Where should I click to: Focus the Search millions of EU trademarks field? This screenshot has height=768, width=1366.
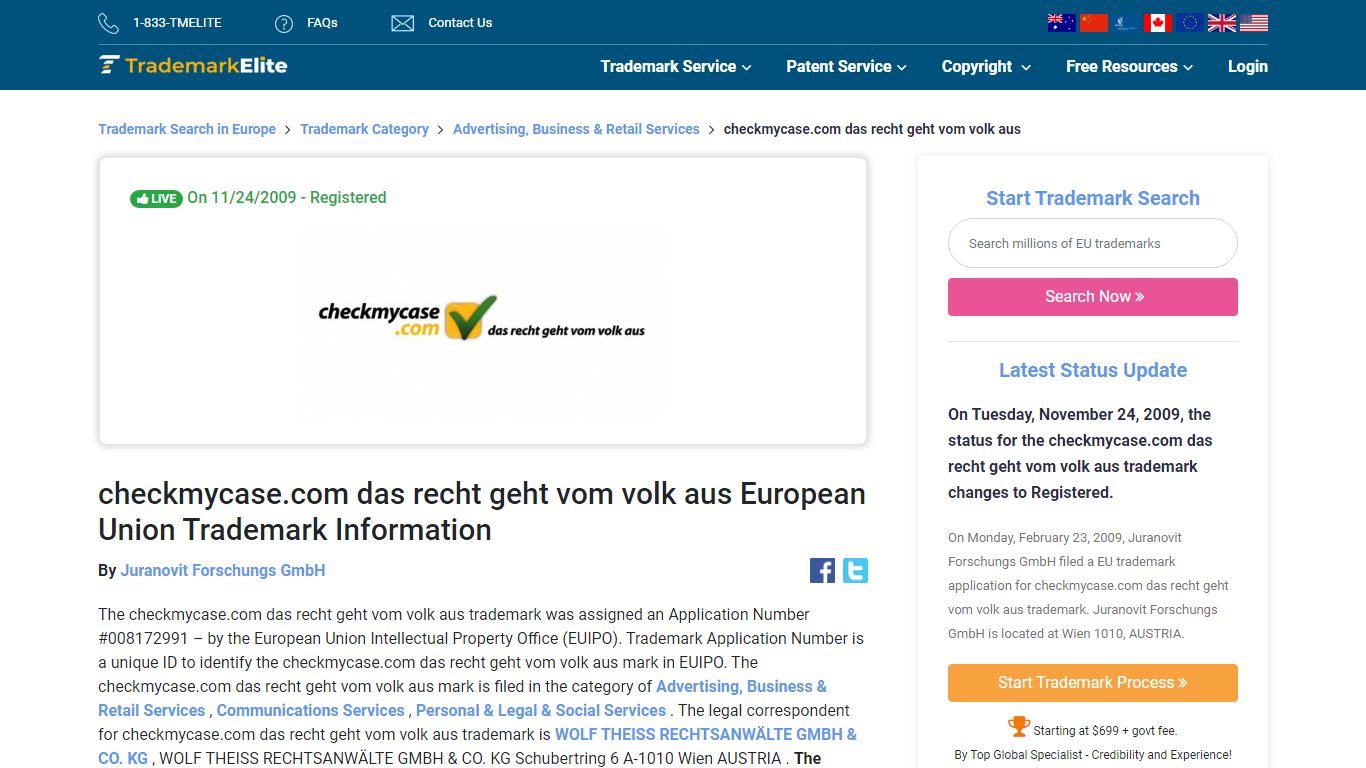click(x=1092, y=243)
